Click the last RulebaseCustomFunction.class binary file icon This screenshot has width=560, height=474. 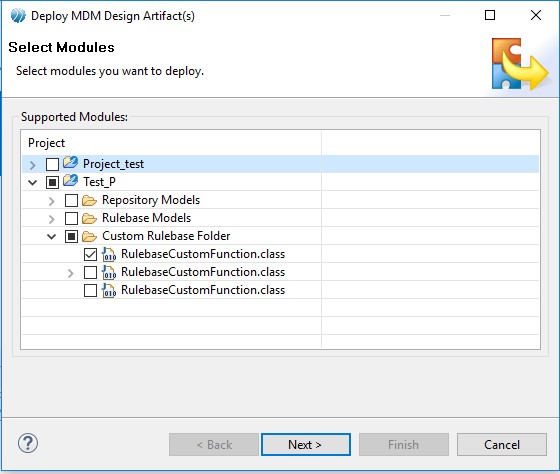pyautogui.click(x=109, y=290)
